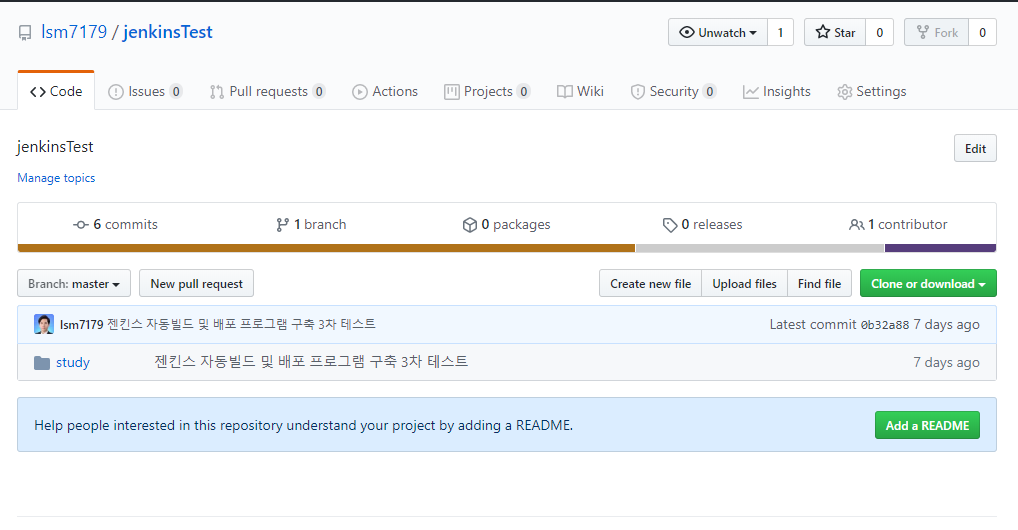Viewport: 1018px width, 530px height.
Task: Click the star icon
Action: [x=823, y=32]
